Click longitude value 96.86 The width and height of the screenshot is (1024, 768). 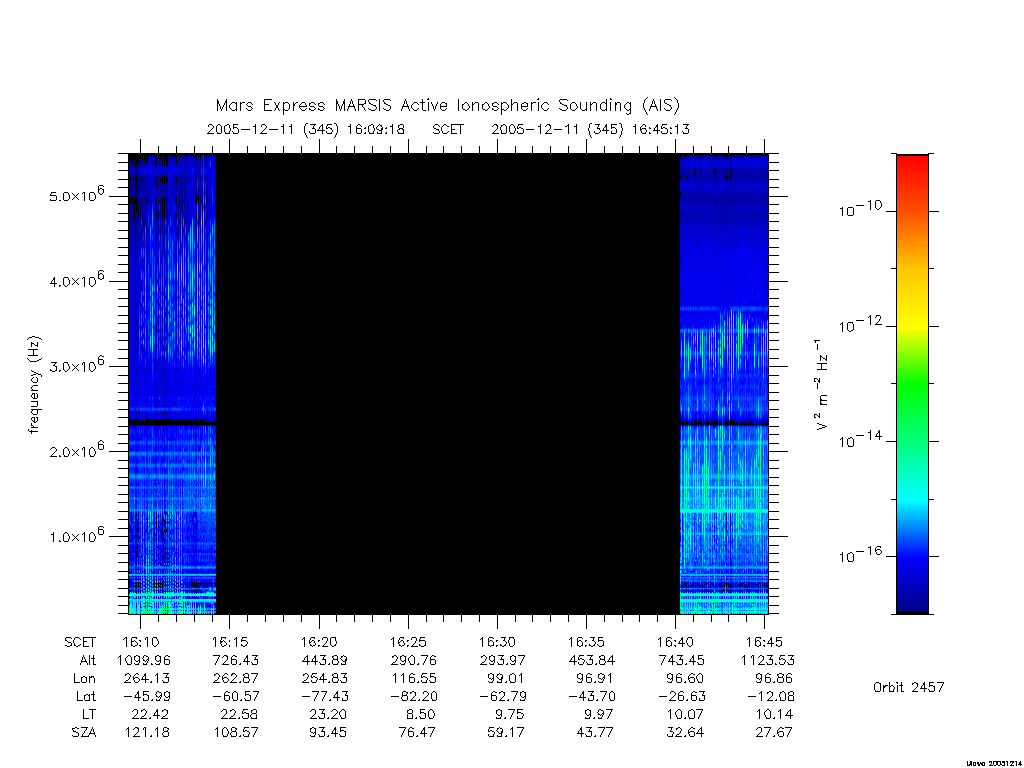[774, 679]
